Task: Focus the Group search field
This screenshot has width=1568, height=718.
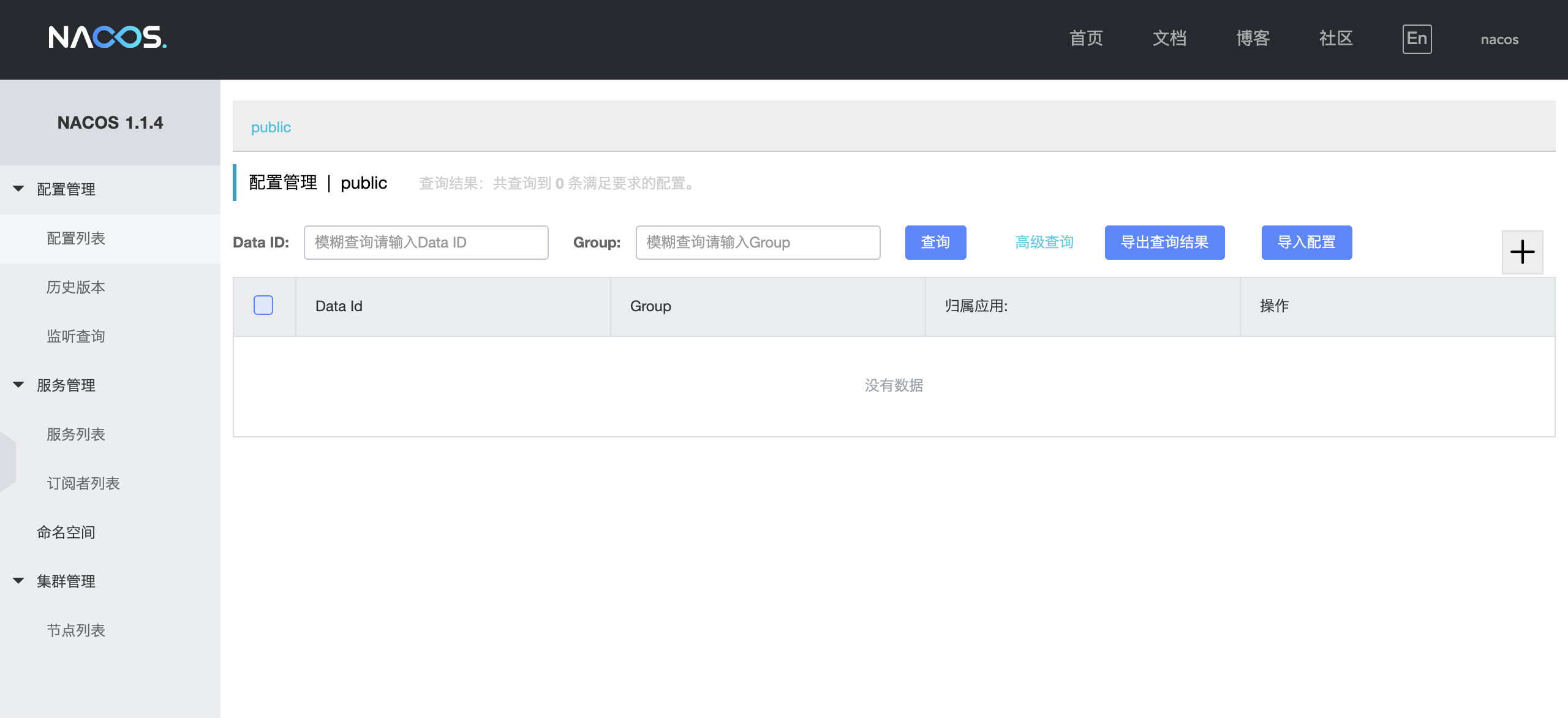Action: (x=758, y=243)
